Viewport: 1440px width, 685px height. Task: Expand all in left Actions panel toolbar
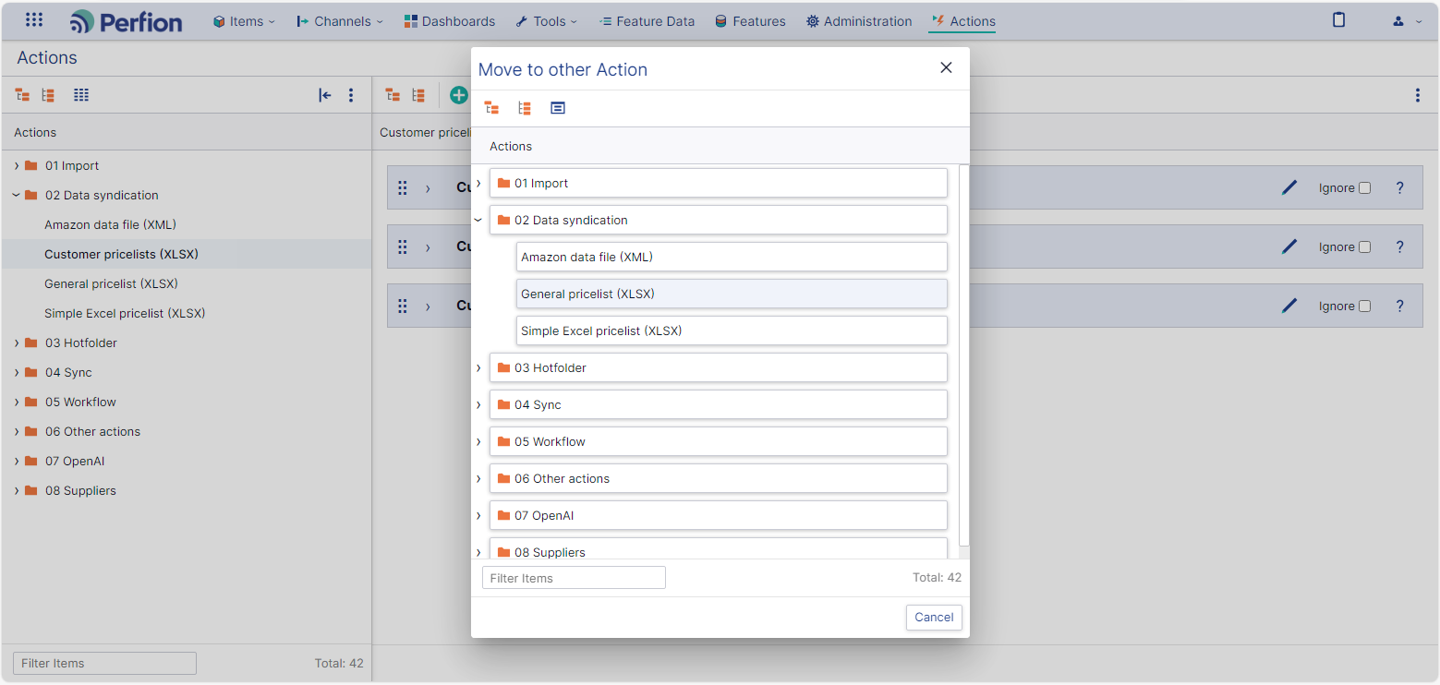coord(22,95)
